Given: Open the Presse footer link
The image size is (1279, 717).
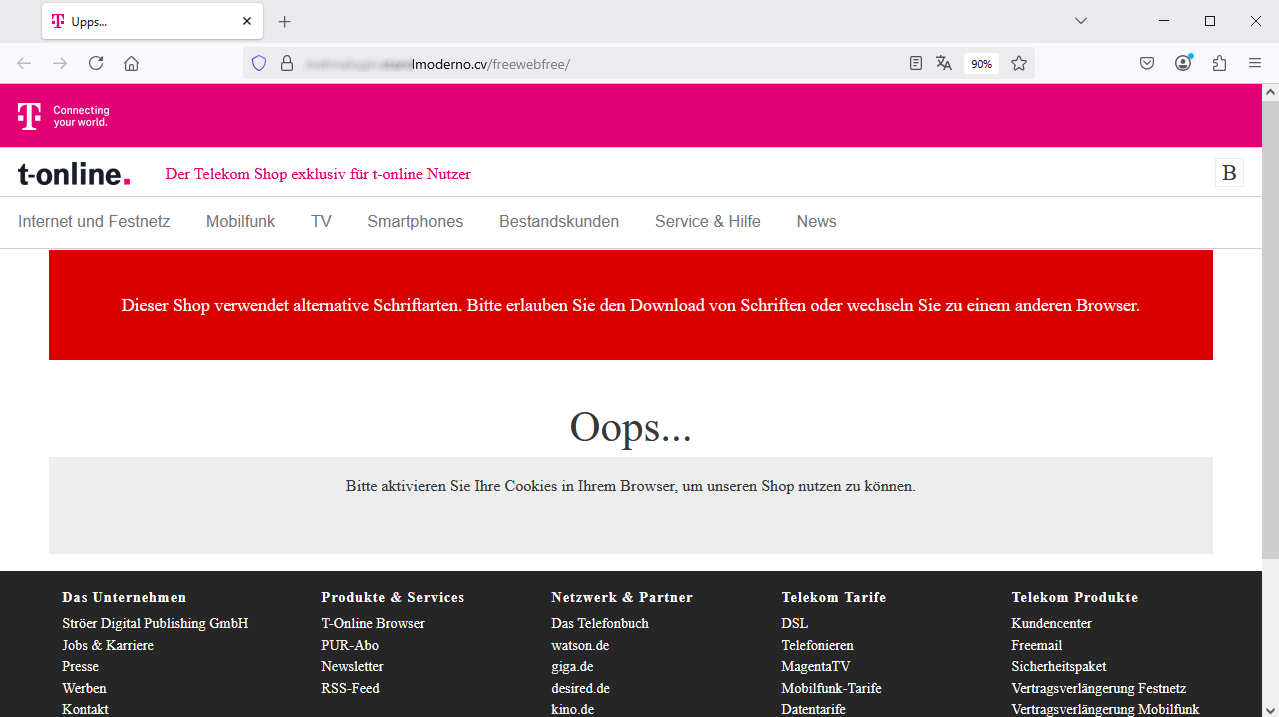Looking at the screenshot, I should pyautogui.click(x=80, y=666).
